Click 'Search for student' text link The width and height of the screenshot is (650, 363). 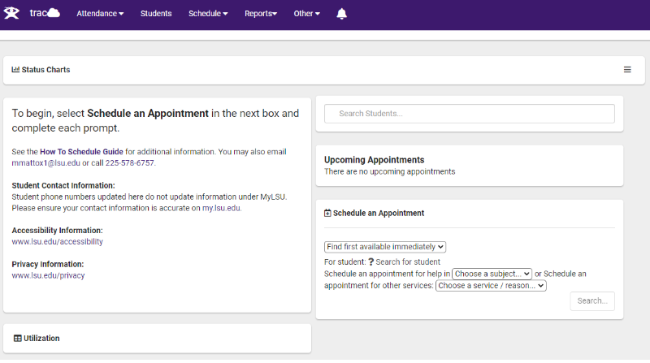[x=408, y=262]
